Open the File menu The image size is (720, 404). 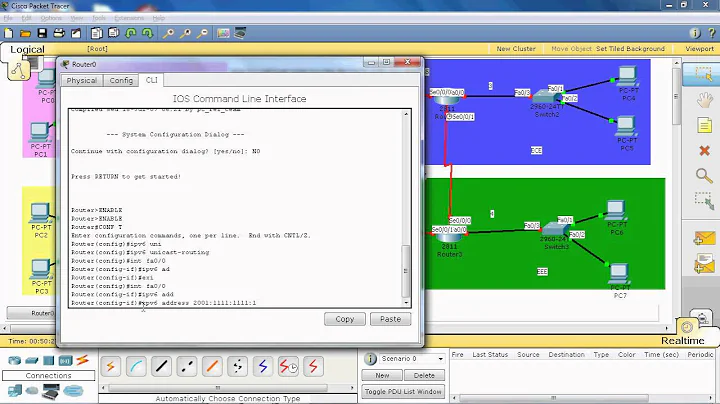8,18
